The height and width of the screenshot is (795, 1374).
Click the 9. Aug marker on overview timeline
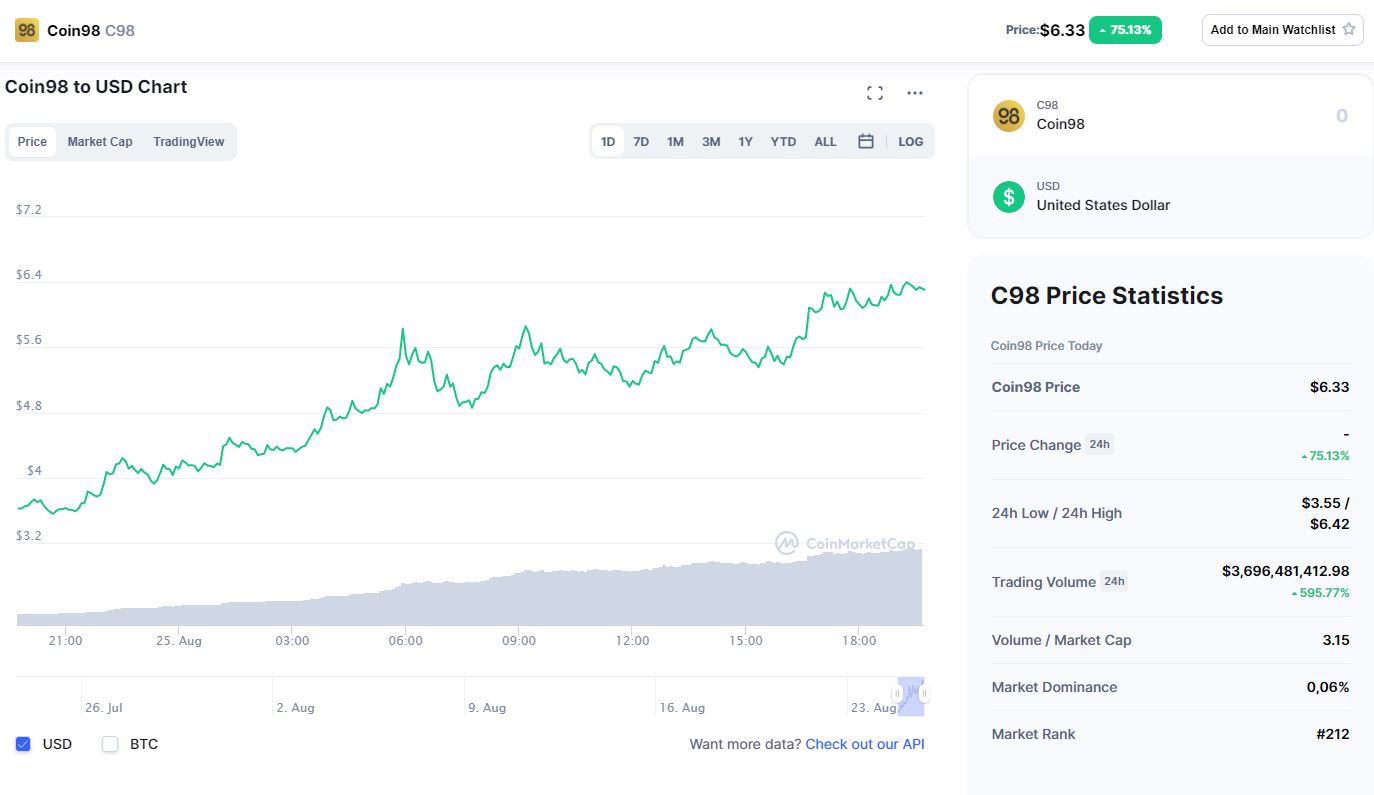[487, 708]
